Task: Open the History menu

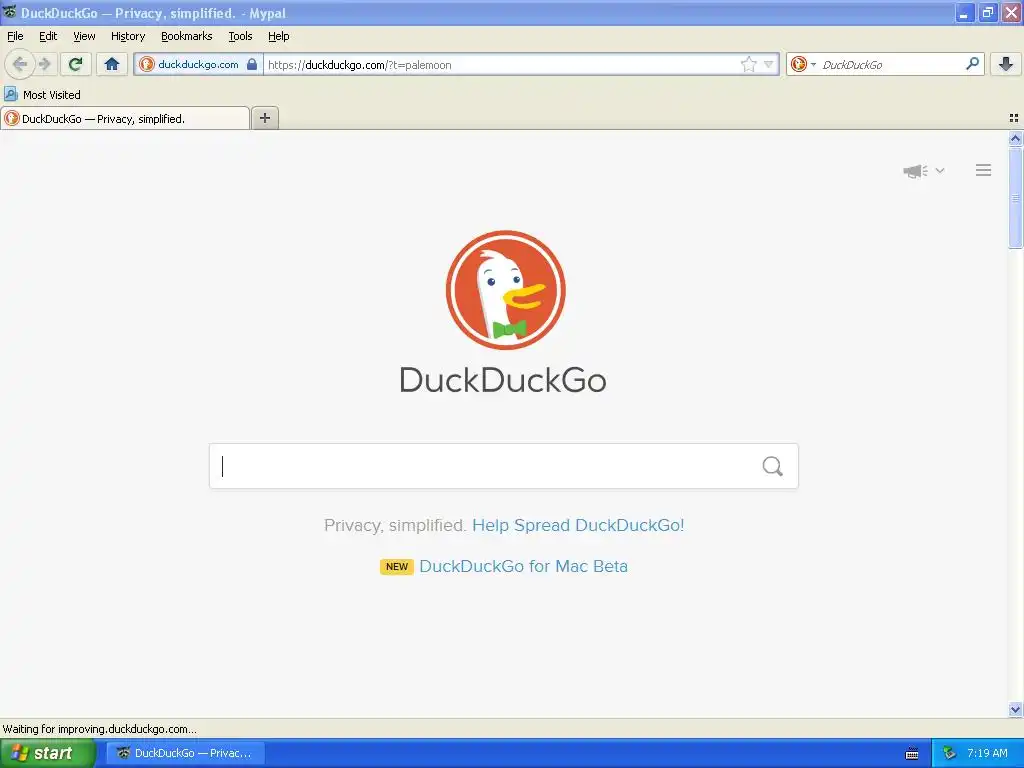Action: (128, 36)
